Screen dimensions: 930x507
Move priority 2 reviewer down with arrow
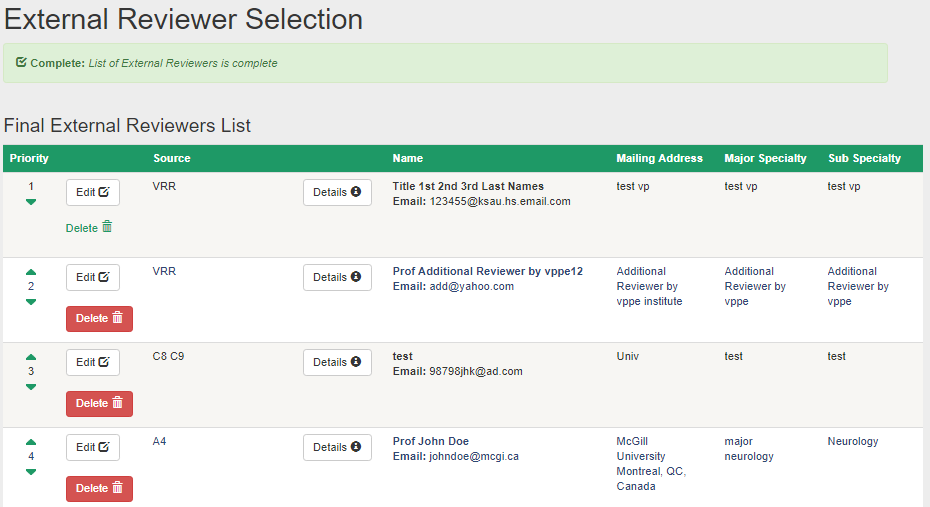pyautogui.click(x=31, y=302)
